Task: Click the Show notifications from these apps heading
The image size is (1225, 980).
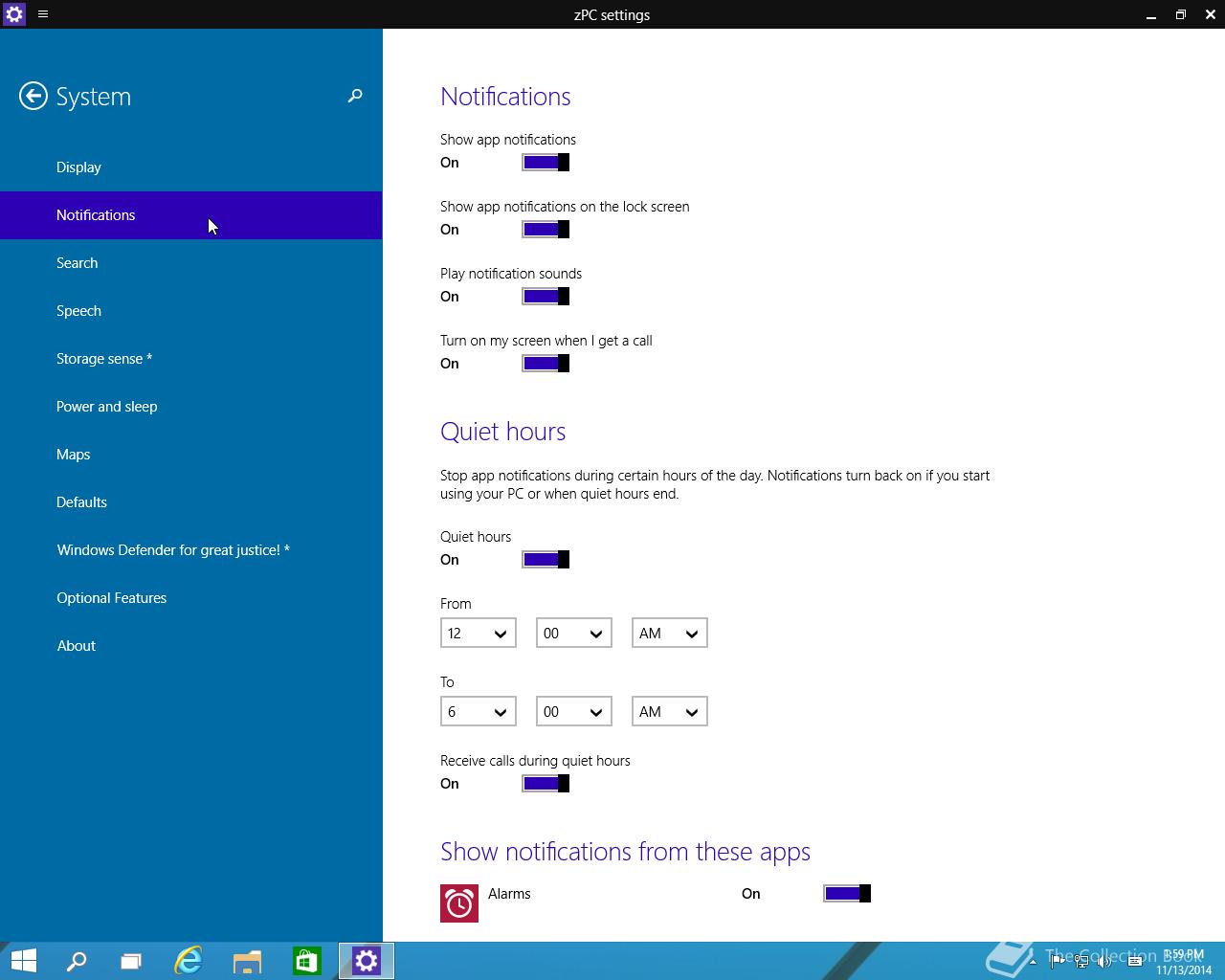Action: [x=626, y=852]
